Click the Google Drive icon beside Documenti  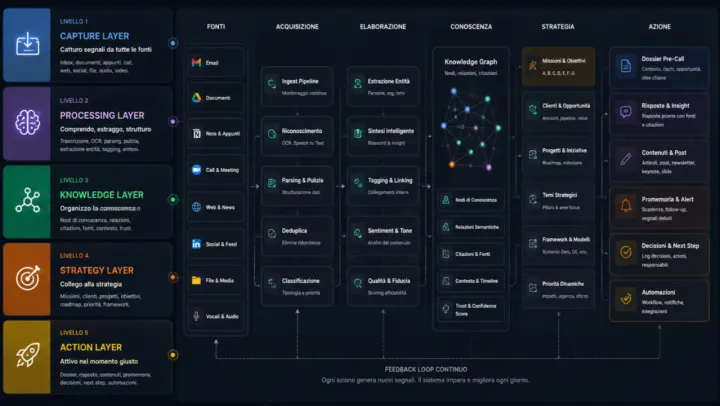coord(197,97)
